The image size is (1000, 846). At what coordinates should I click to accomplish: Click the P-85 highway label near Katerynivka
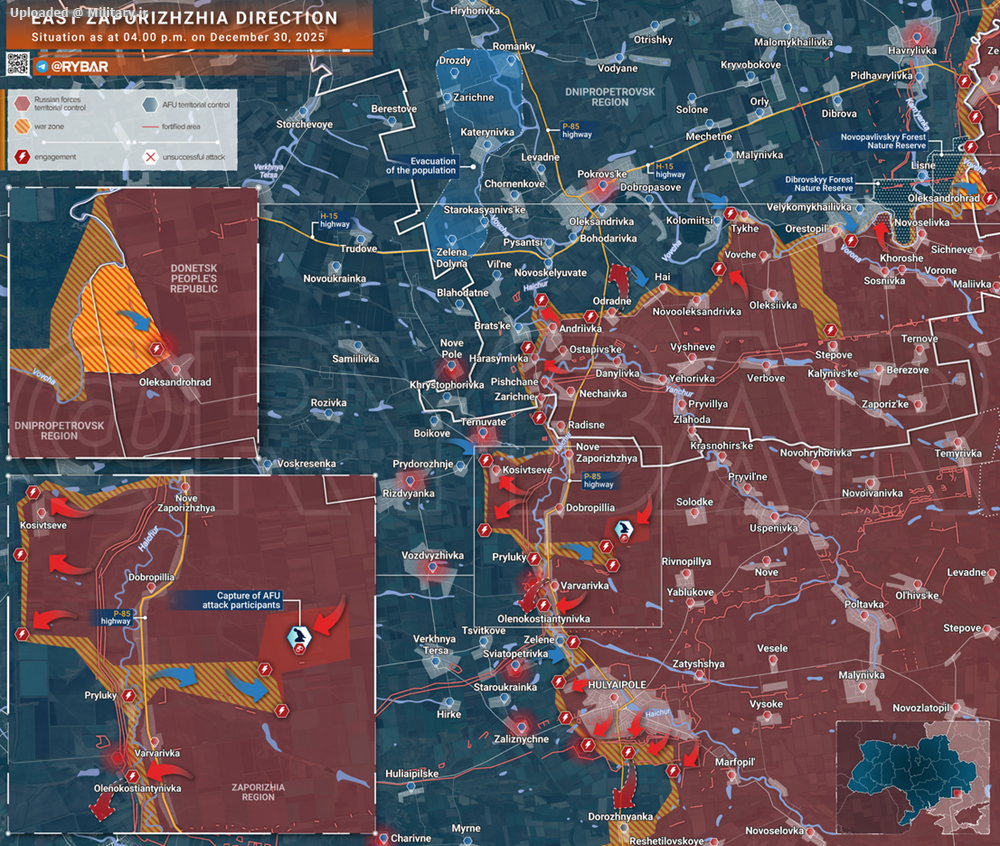pos(576,129)
